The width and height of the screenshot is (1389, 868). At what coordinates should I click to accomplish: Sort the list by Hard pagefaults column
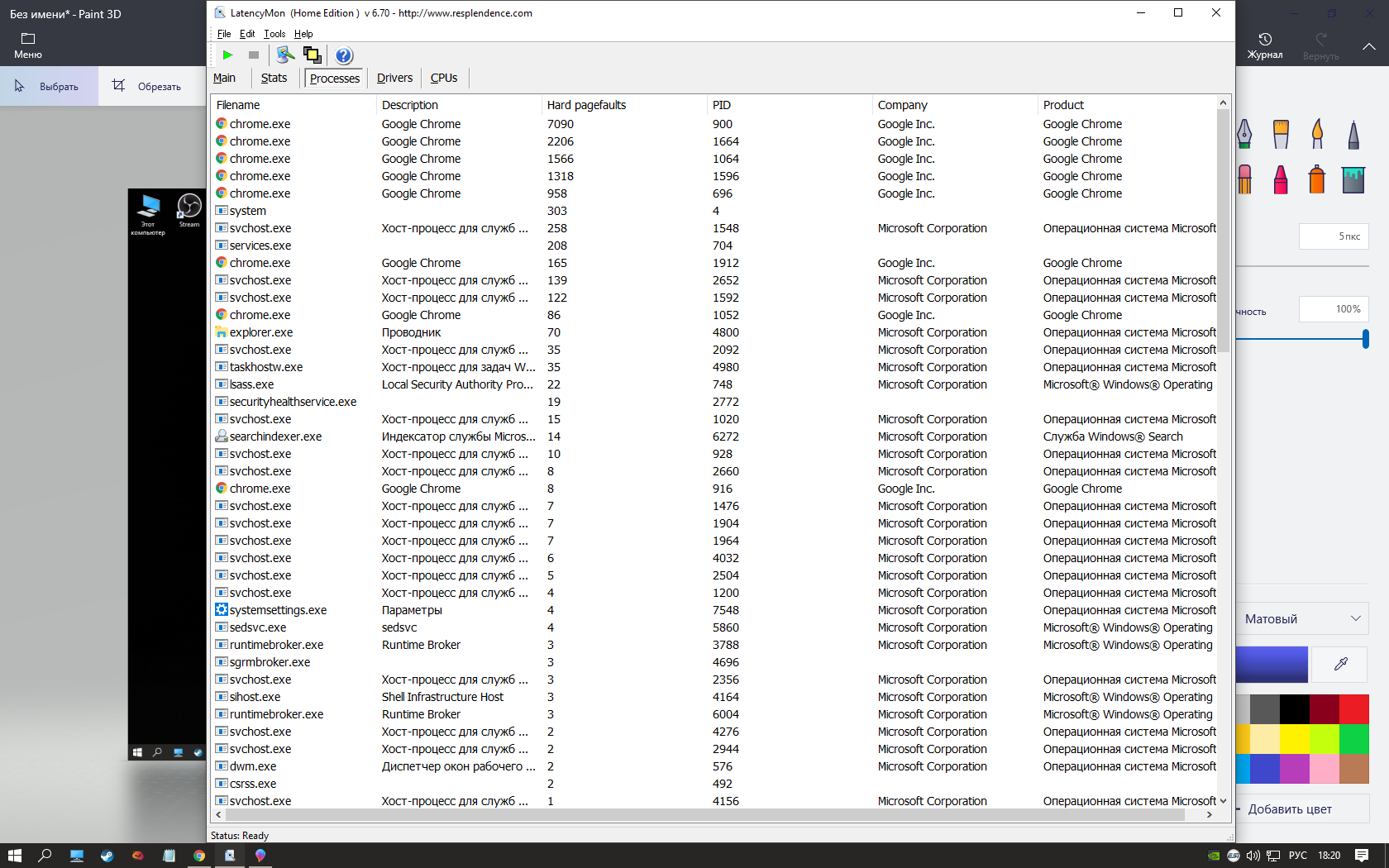tap(625, 105)
